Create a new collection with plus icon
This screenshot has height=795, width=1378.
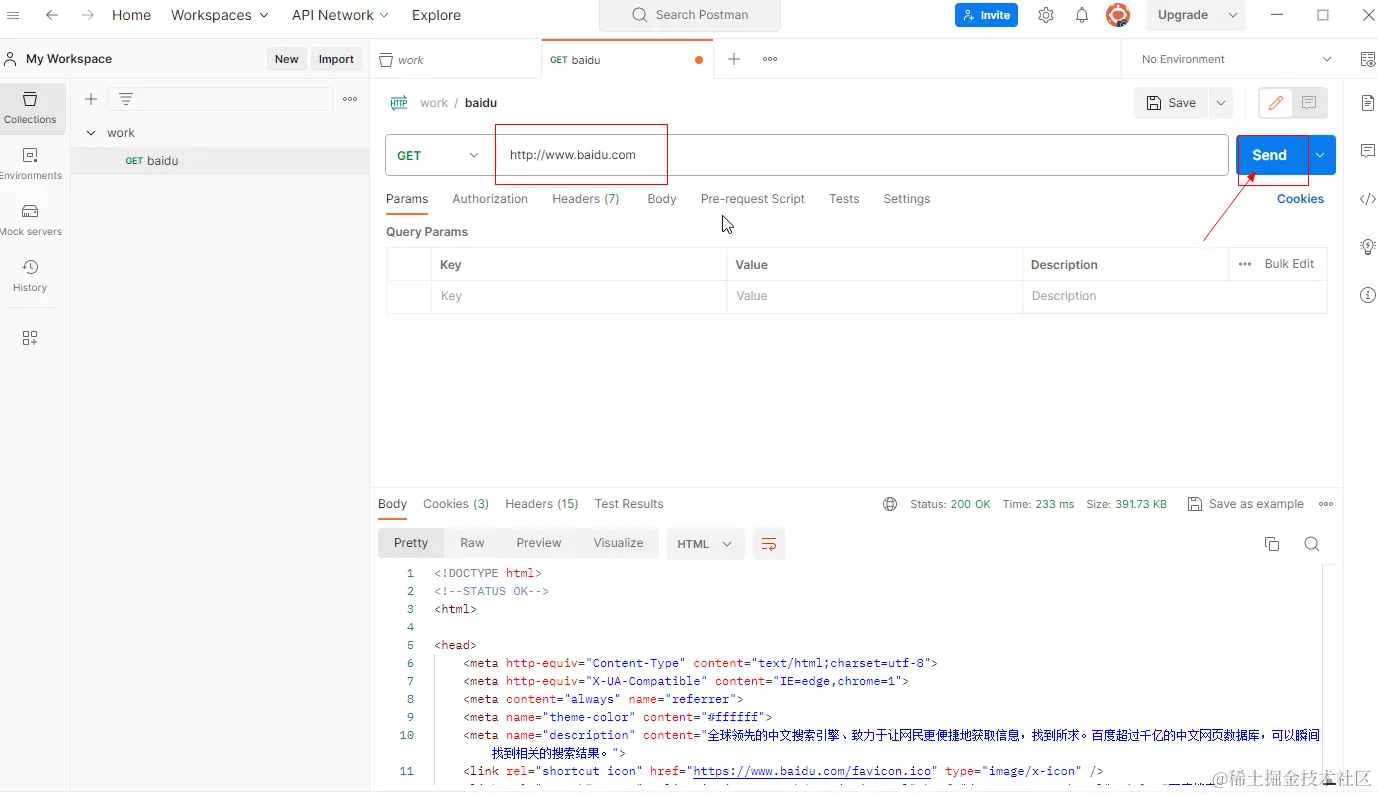click(x=91, y=99)
